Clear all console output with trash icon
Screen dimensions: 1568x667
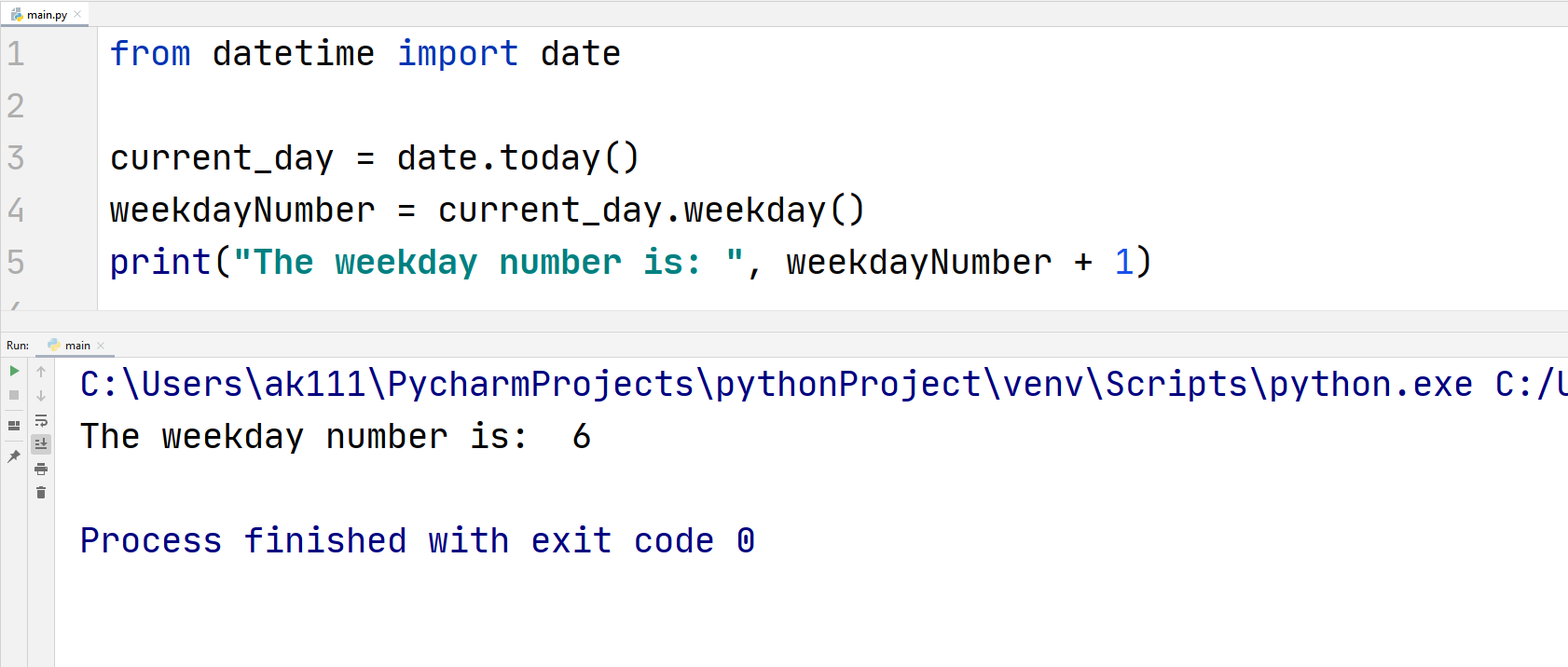click(41, 492)
